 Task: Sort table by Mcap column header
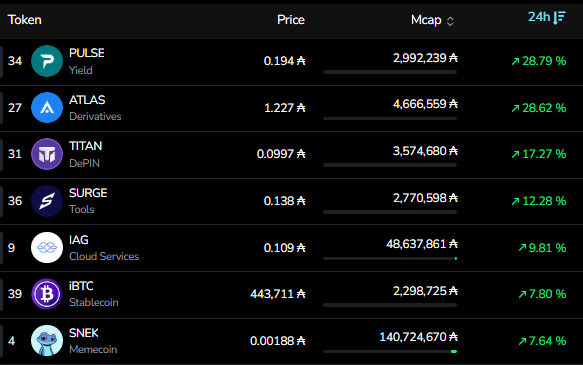426,20
